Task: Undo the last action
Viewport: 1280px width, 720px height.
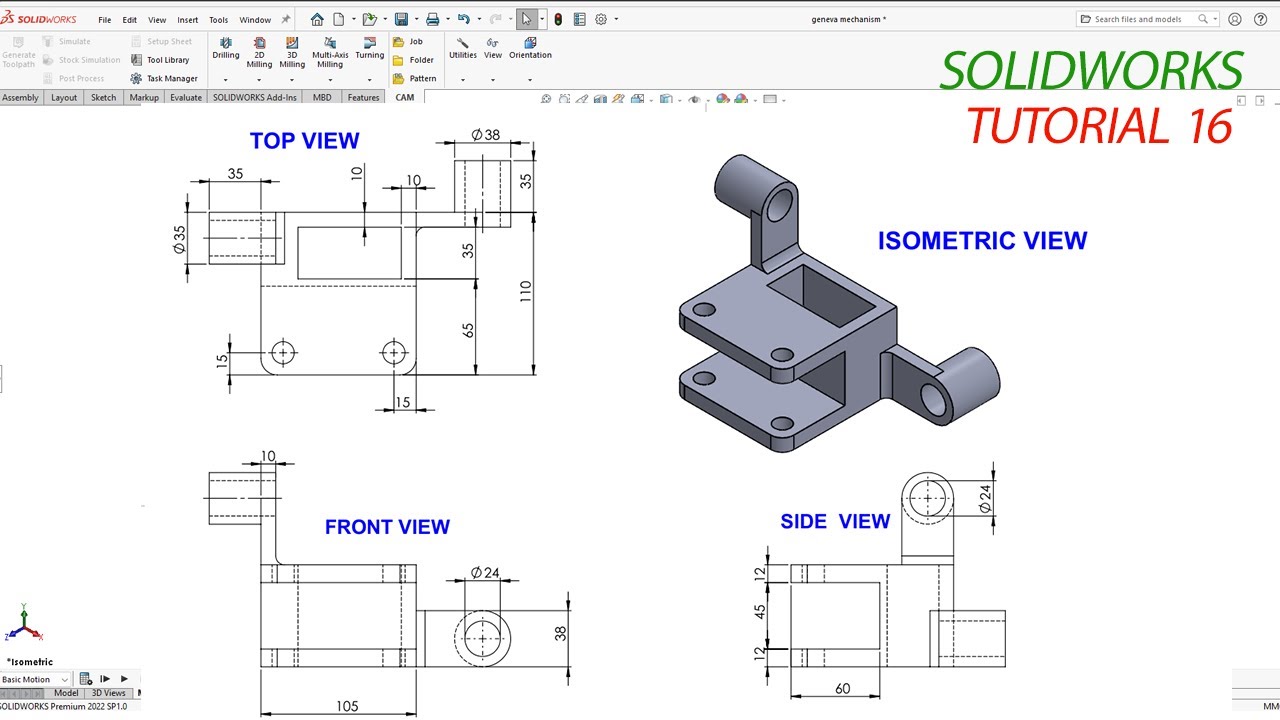Action: [463, 19]
